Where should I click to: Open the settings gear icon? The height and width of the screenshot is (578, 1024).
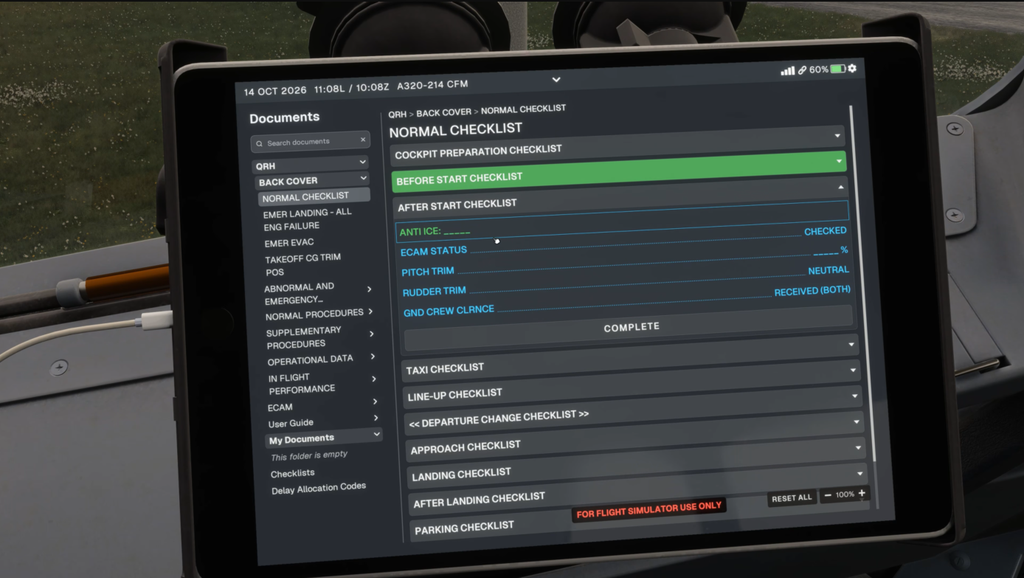(852, 68)
